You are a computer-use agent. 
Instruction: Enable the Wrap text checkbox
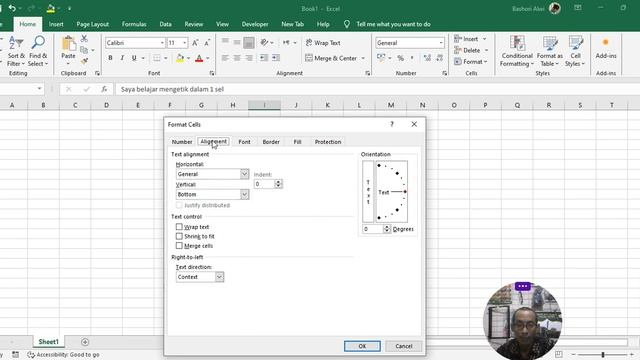[179, 227]
